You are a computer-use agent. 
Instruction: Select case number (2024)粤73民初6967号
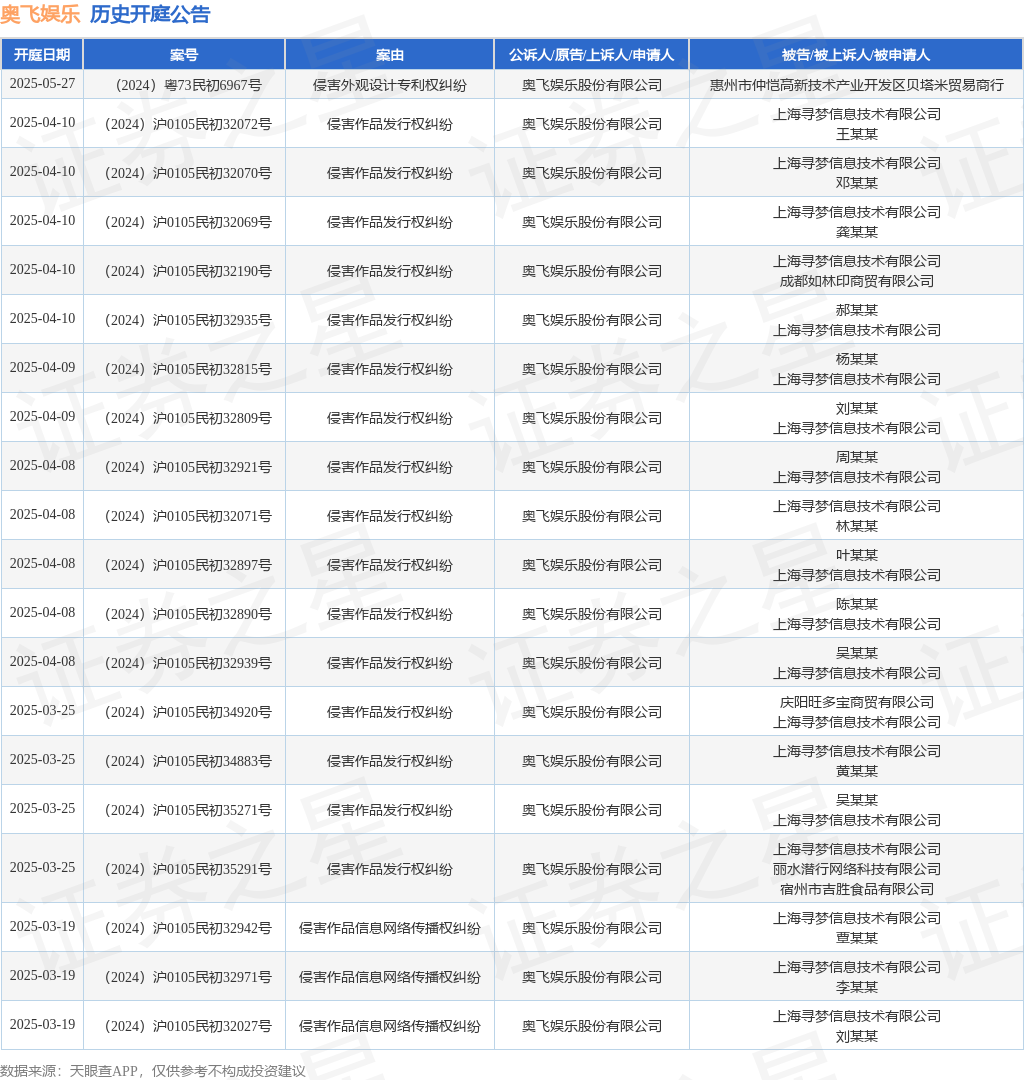click(x=188, y=85)
